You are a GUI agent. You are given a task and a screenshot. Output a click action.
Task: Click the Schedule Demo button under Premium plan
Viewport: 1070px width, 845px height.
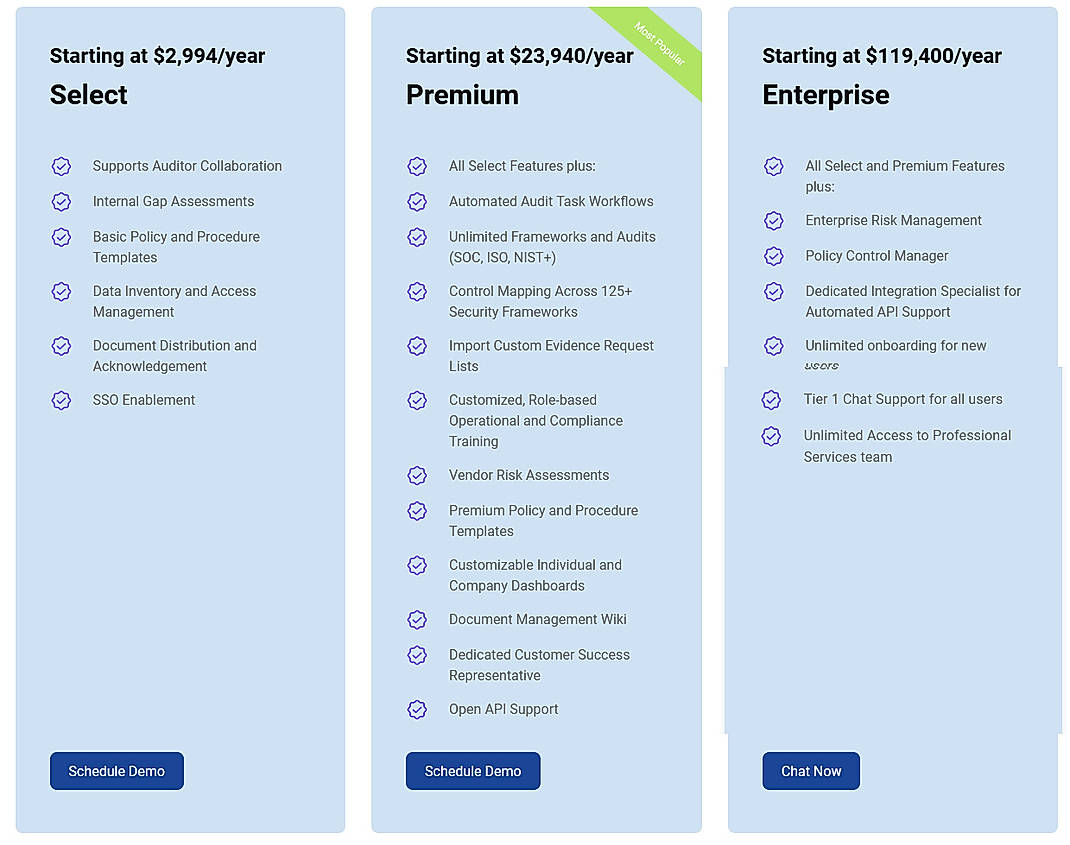(x=472, y=771)
